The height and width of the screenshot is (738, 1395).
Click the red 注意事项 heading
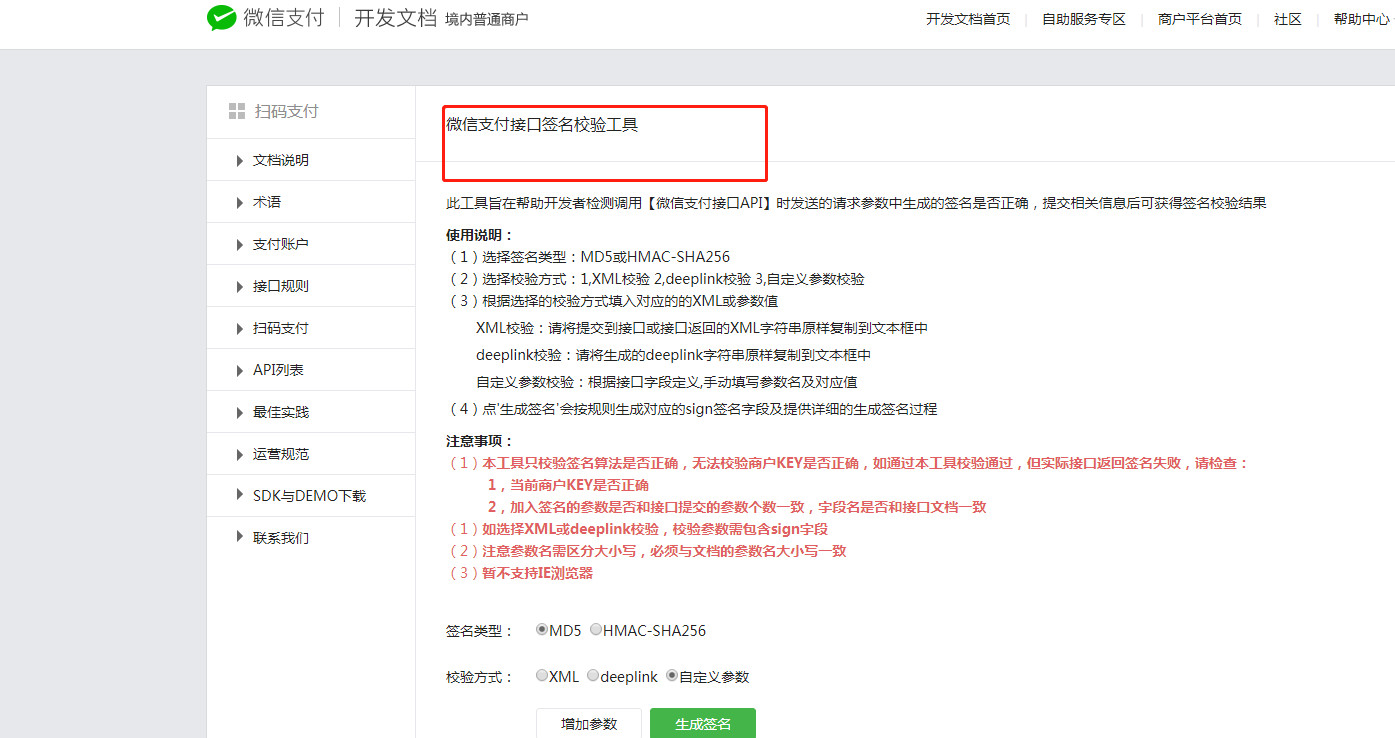click(480, 441)
